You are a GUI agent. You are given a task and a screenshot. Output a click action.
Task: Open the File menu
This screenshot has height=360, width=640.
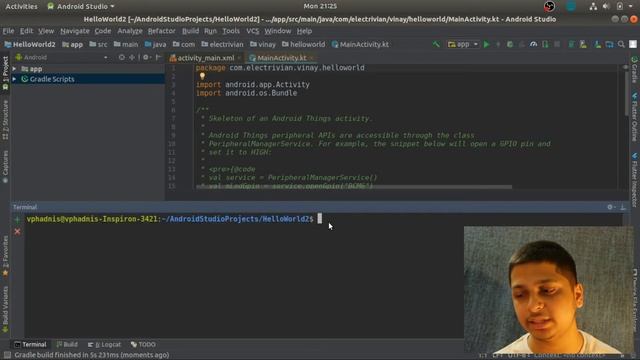click(x=8, y=31)
